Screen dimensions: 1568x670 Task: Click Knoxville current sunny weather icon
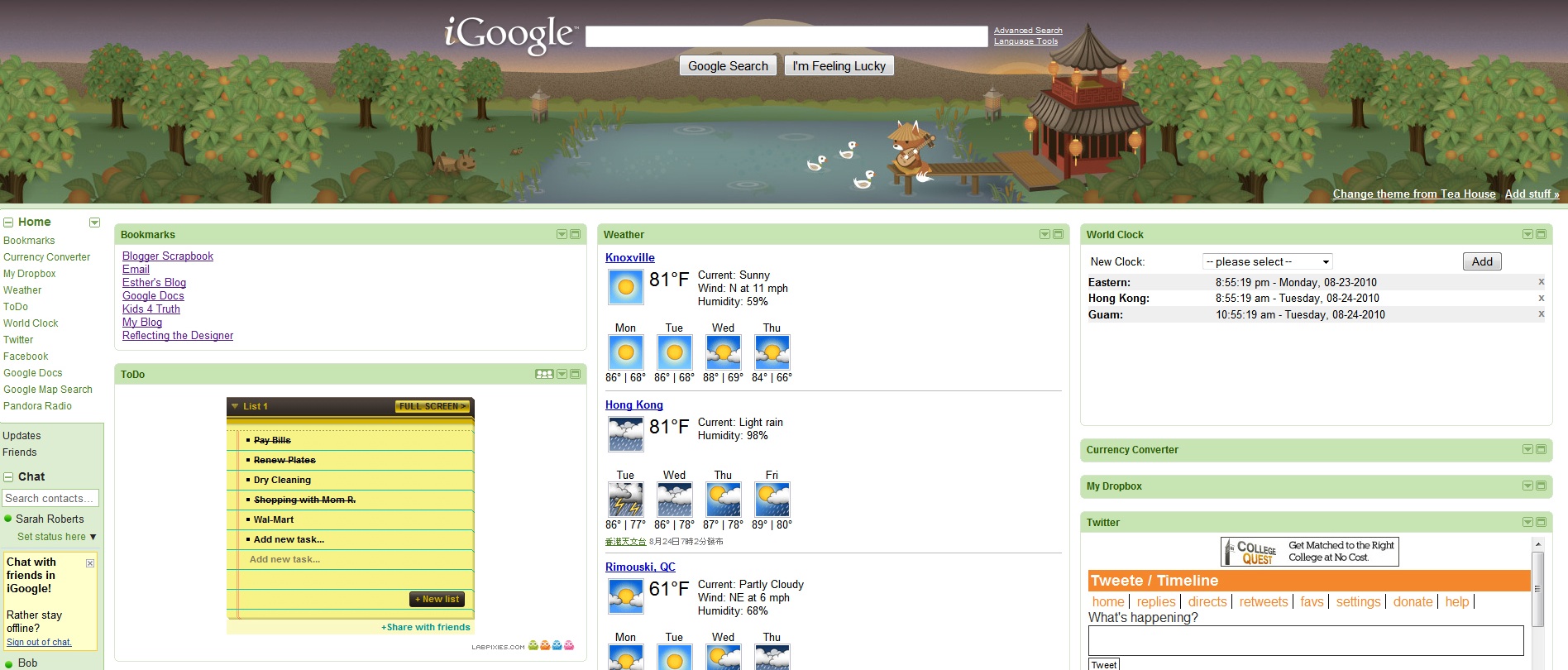[626, 287]
